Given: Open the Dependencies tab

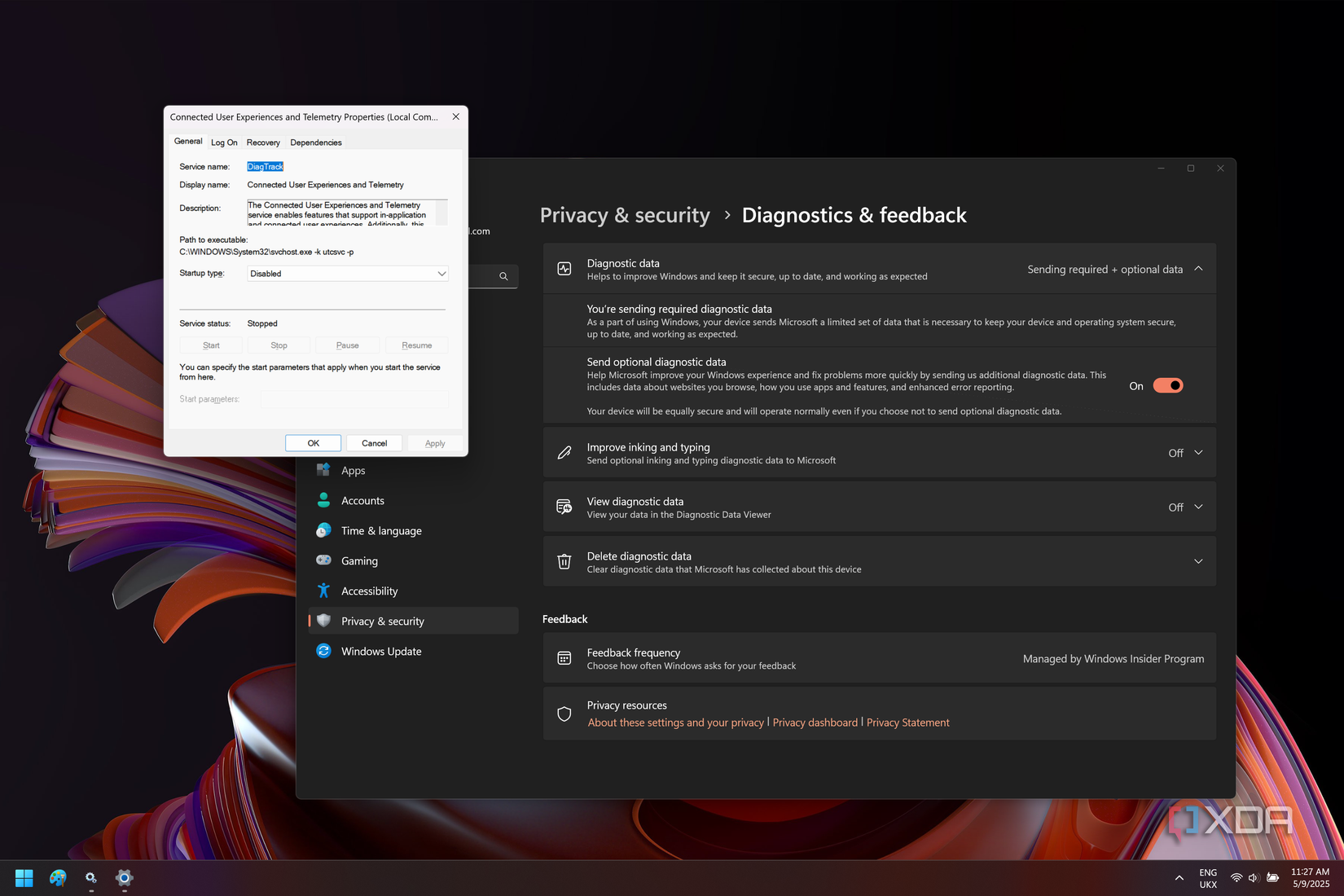Looking at the screenshot, I should tap(316, 142).
